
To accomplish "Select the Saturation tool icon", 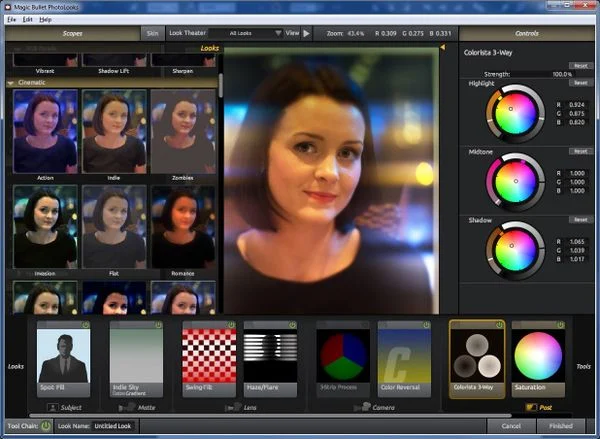I will pyautogui.click(x=538, y=355).
